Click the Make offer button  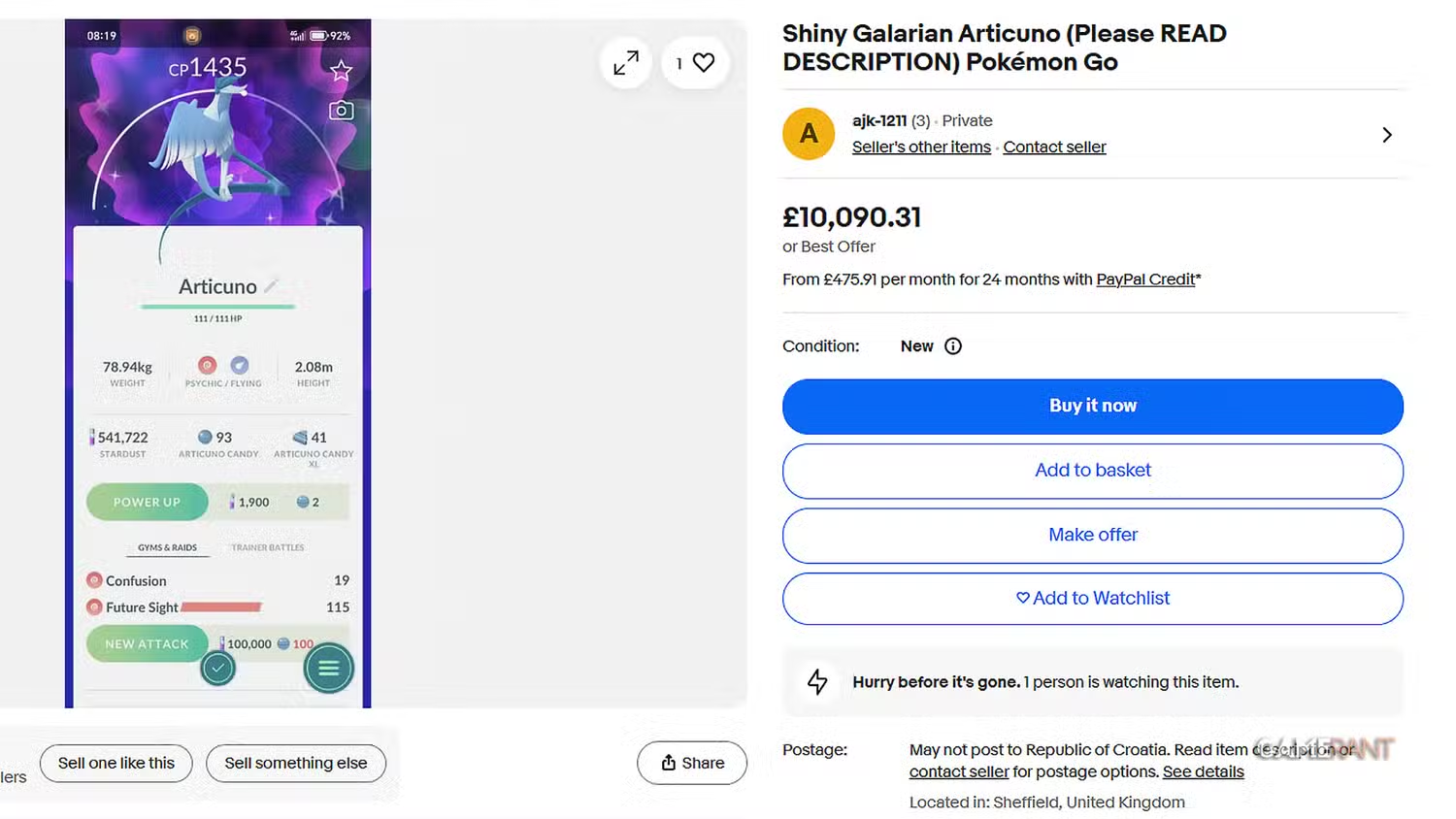pos(1092,535)
